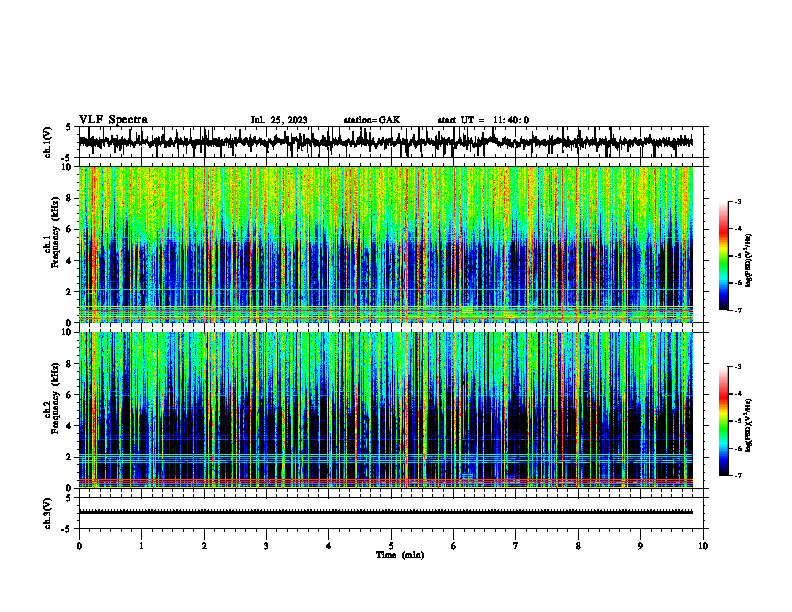Click the ch.1 color scale log(PSD) units label

[749, 261]
